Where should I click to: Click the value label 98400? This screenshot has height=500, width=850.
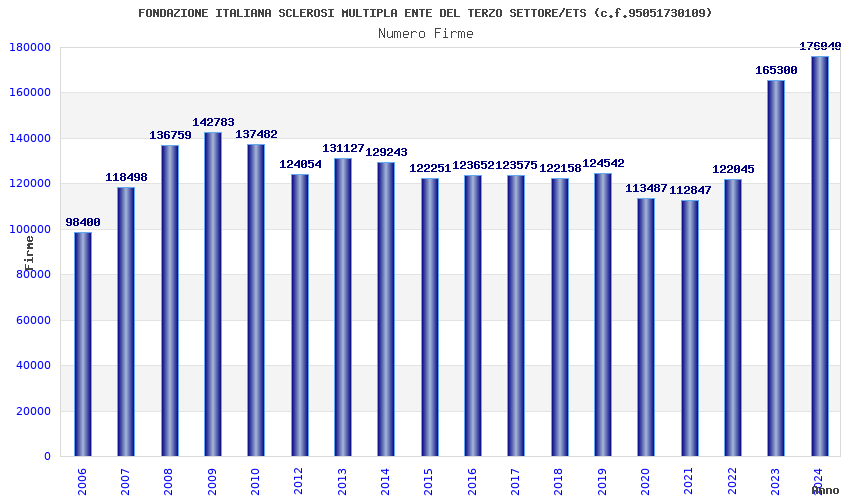(x=83, y=222)
